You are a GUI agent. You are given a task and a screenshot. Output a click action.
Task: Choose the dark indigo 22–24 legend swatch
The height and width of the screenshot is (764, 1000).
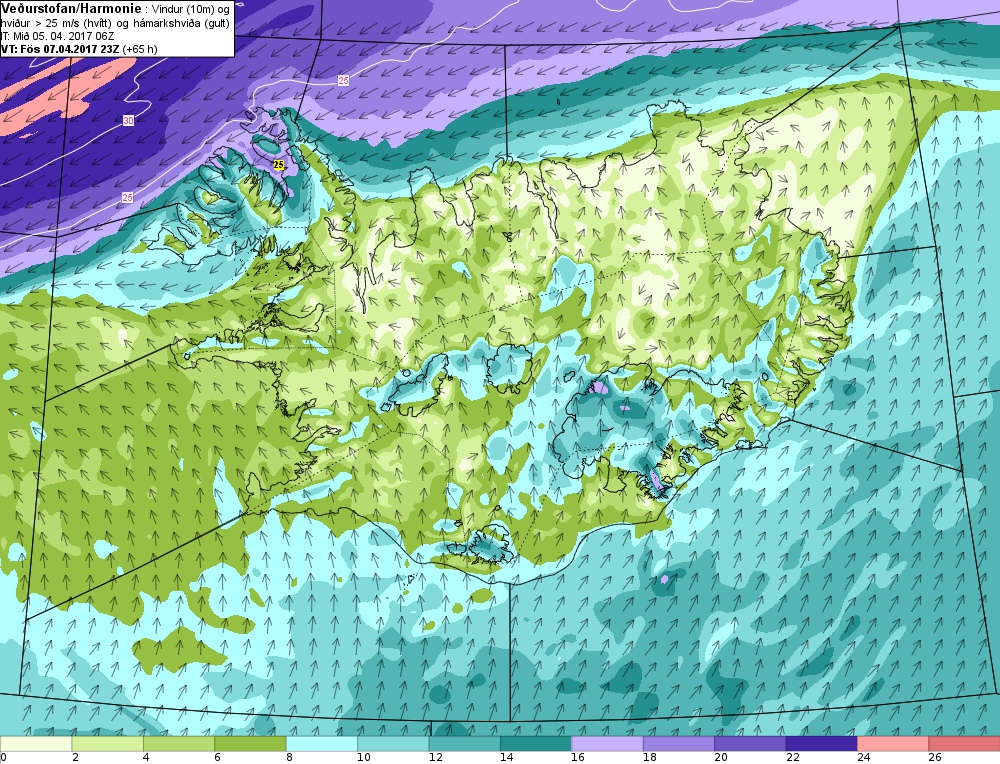coord(822,744)
